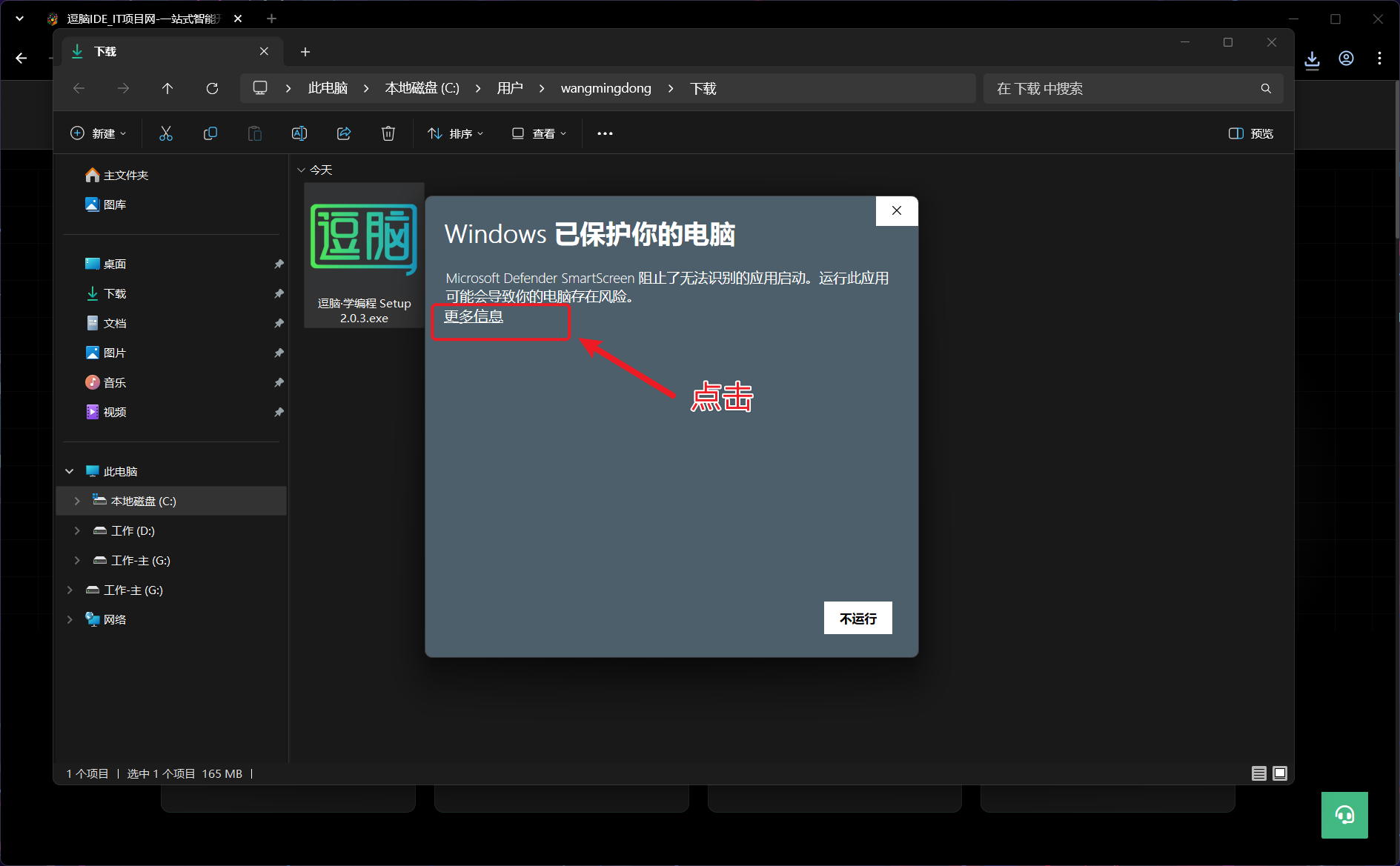Open browser tab list dropdown chevron
The height and width of the screenshot is (866, 1400).
pos(20,19)
